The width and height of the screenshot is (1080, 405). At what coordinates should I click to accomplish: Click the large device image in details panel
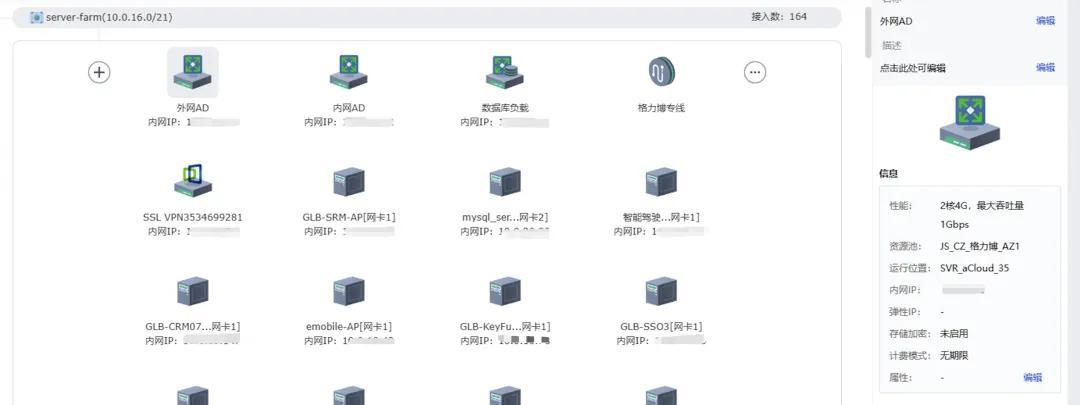pos(970,123)
